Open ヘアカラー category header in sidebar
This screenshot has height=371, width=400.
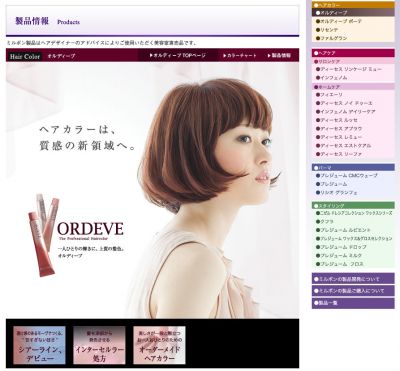(353, 5)
